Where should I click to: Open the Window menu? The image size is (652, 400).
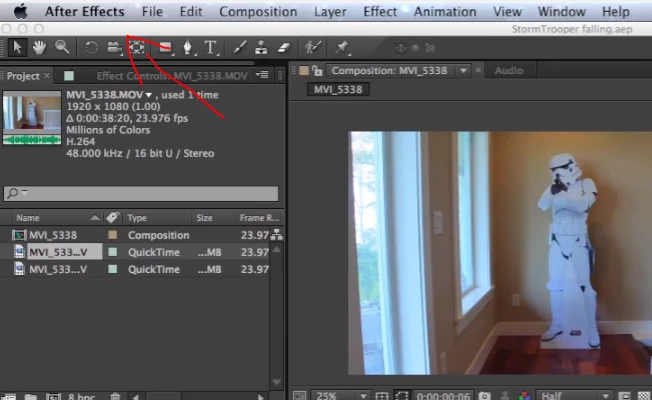562,12
